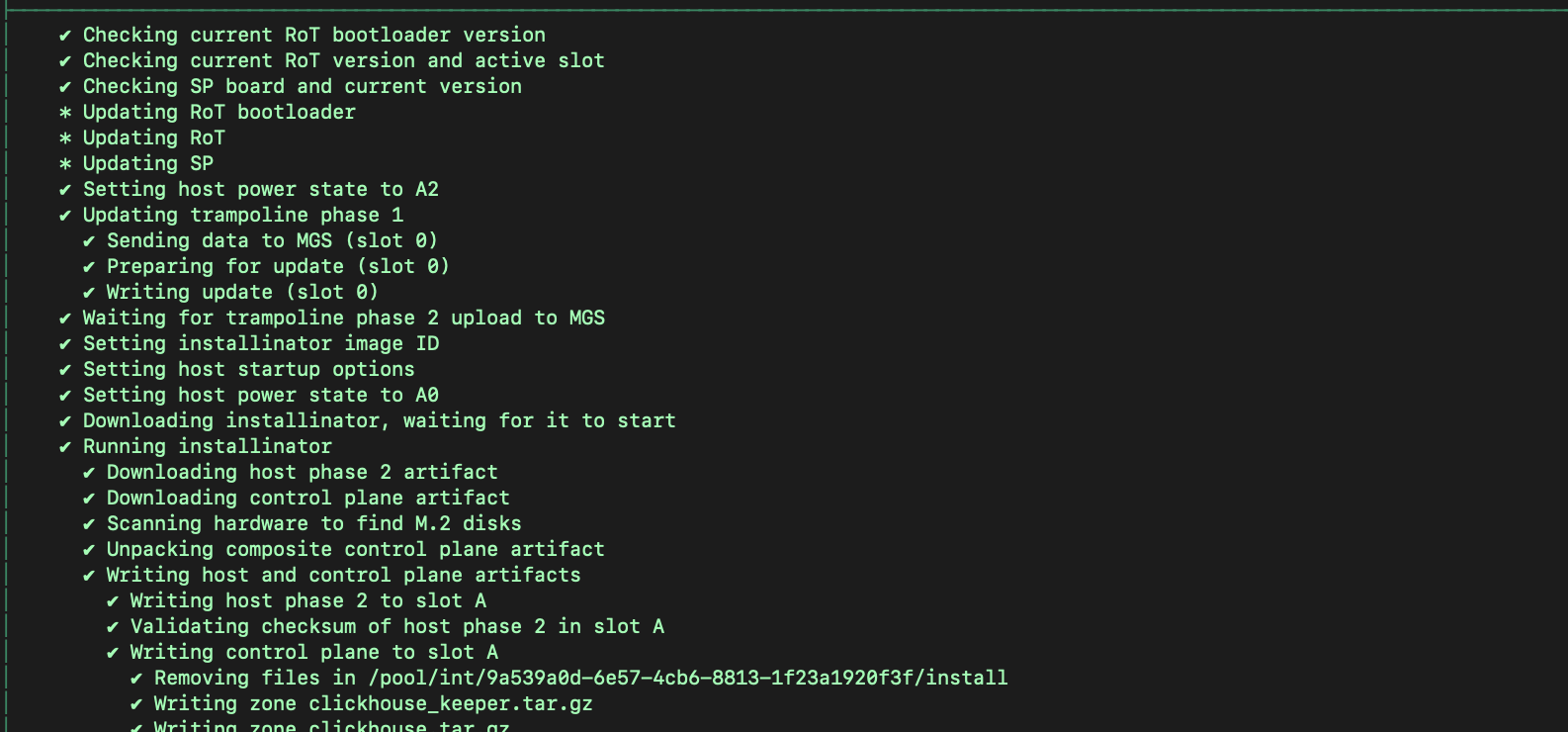
Task: Click the checkmark beside "Scanning hardware to find M.2 disks"
Action: coord(89,524)
